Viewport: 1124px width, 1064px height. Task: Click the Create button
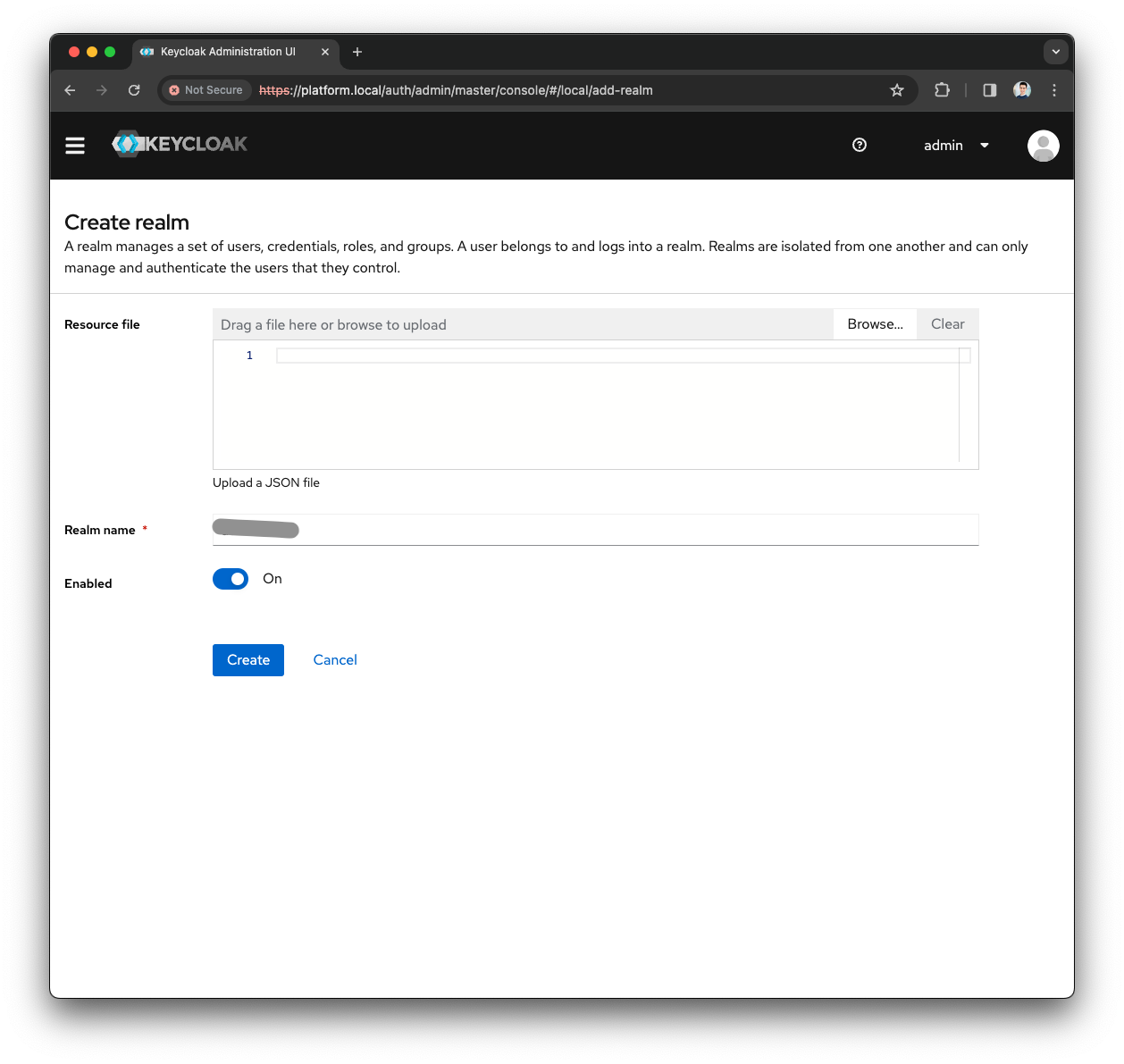point(247,659)
